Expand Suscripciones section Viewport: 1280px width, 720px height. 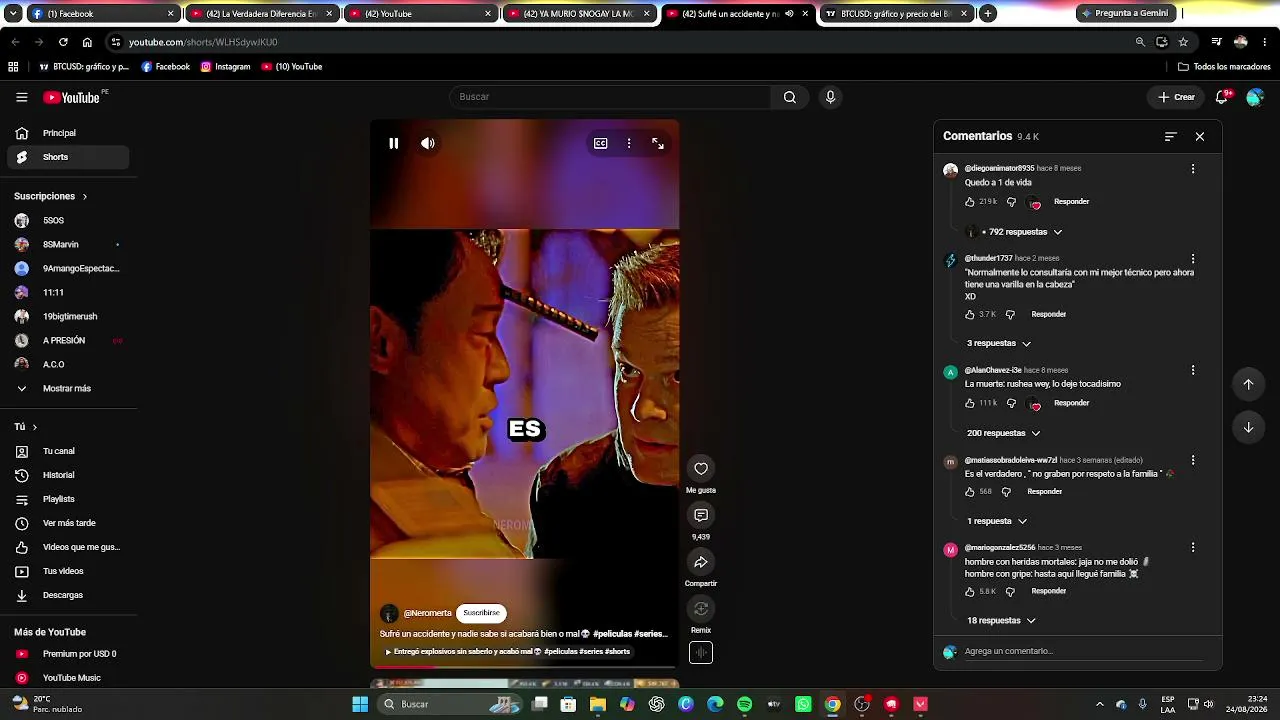point(51,196)
